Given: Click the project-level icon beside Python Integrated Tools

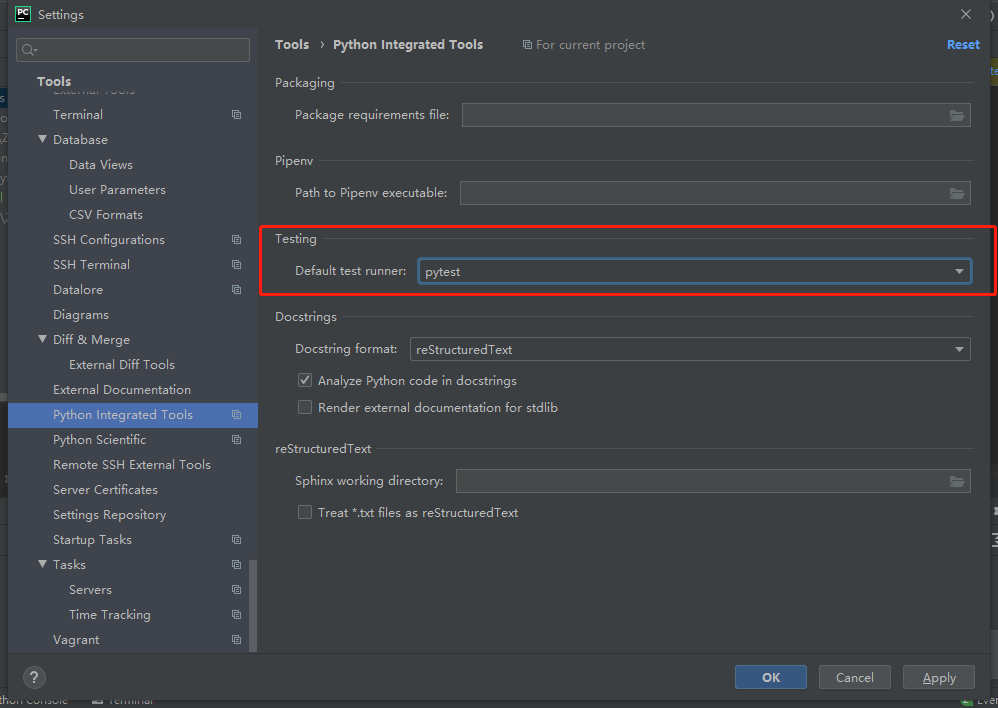Looking at the screenshot, I should click(236, 414).
